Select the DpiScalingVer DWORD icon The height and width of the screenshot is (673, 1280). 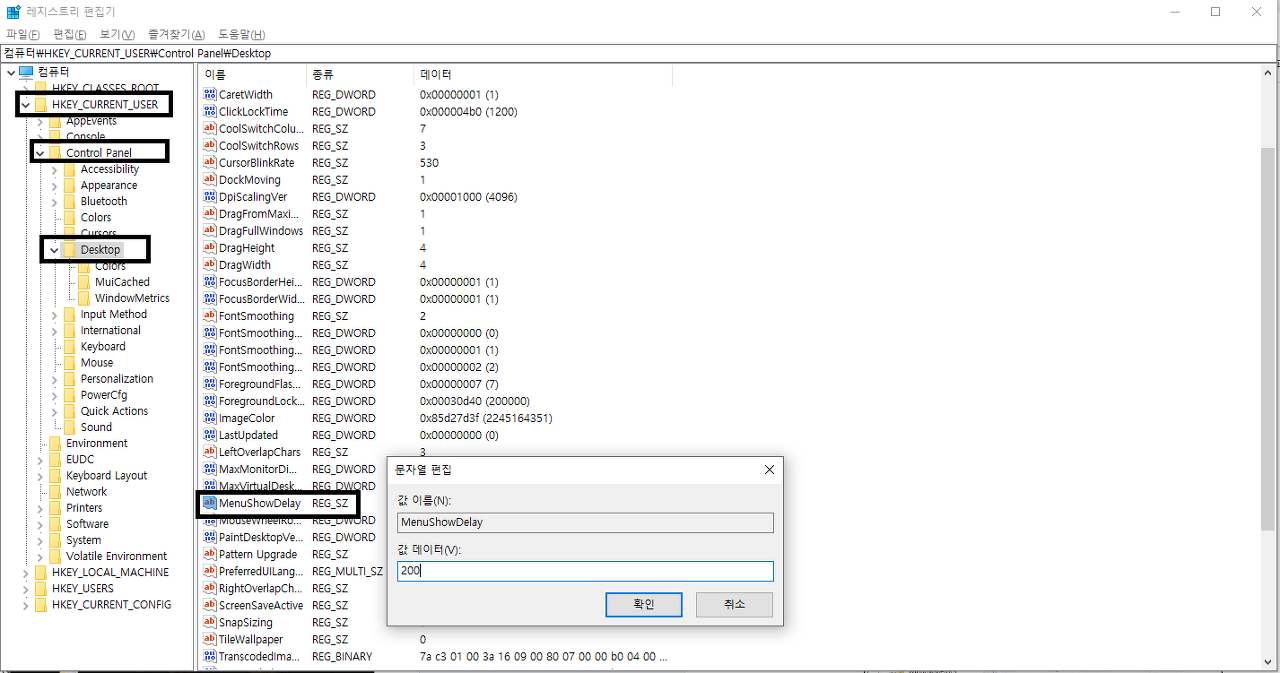[210, 196]
